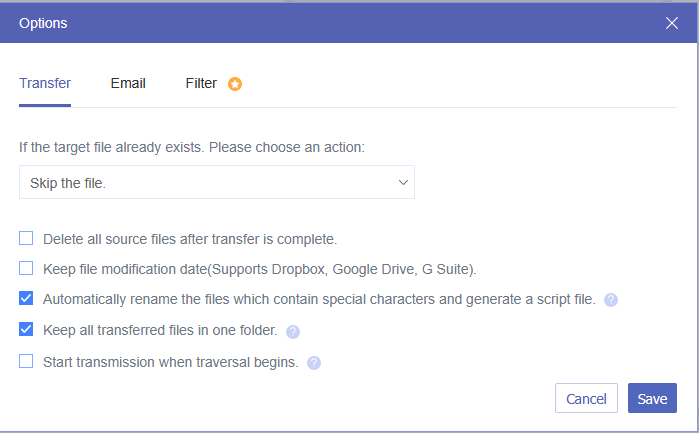Click the orange premium star badge near Filter
This screenshot has width=699, height=433.
(235, 84)
